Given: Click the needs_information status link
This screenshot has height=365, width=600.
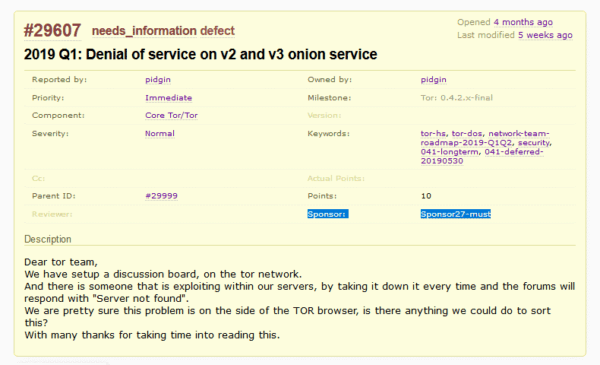Looking at the screenshot, I should (144, 31).
